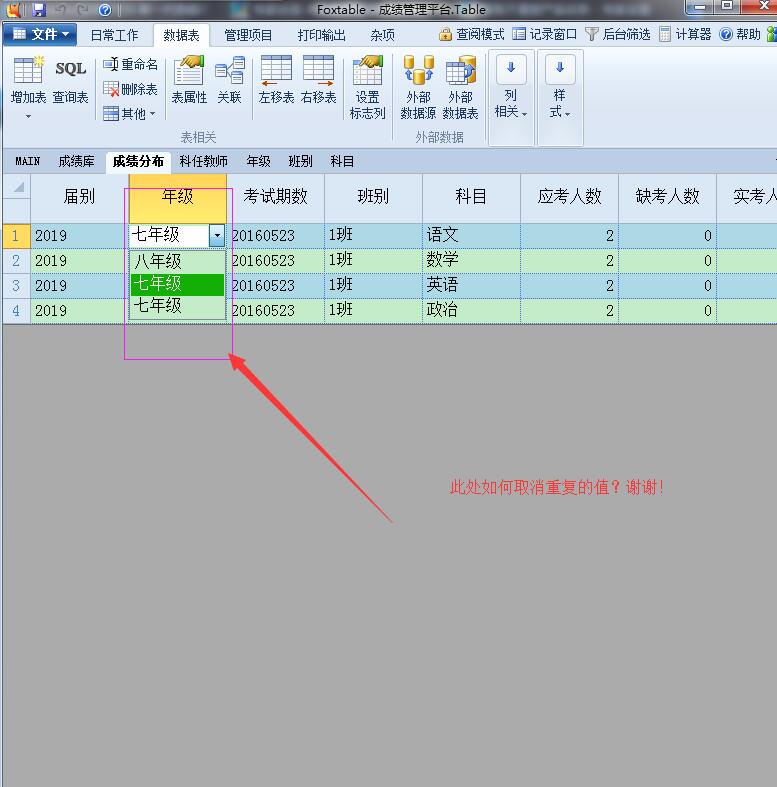Click the 年级 cell dropdown arrow
777x787 pixels.
[217, 235]
